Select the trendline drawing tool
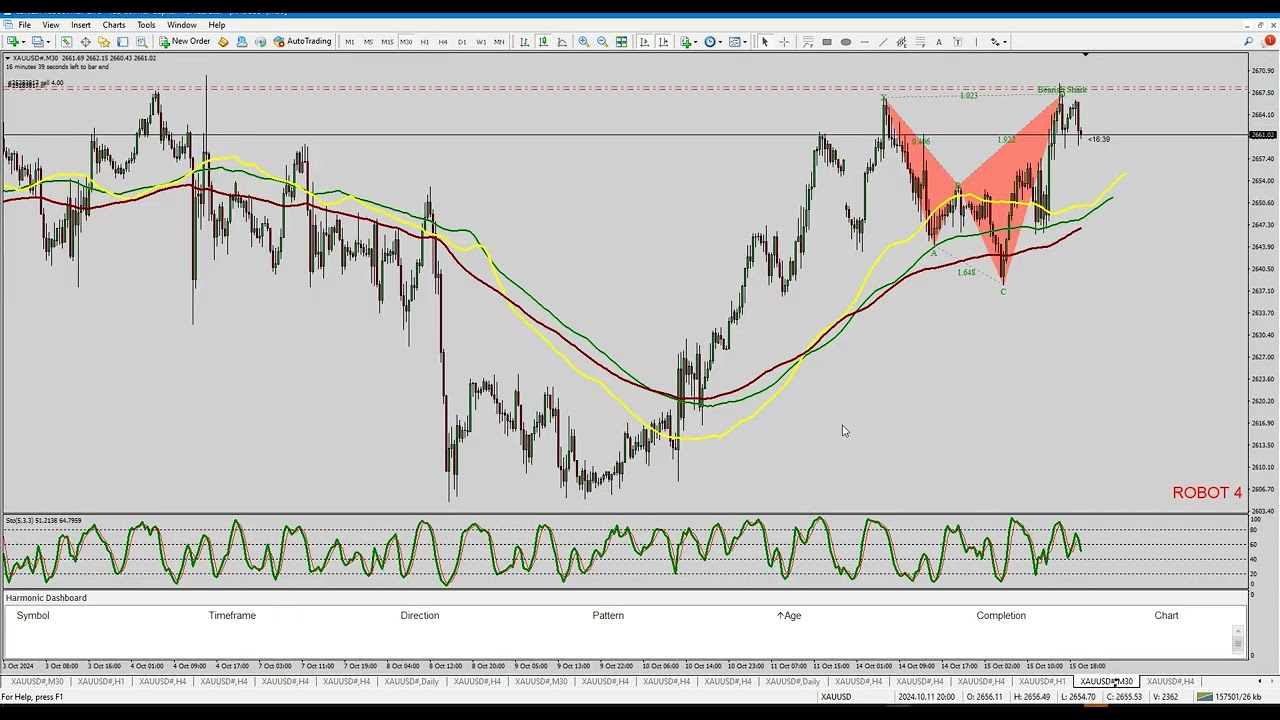This screenshot has height=720, width=1280. point(883,42)
